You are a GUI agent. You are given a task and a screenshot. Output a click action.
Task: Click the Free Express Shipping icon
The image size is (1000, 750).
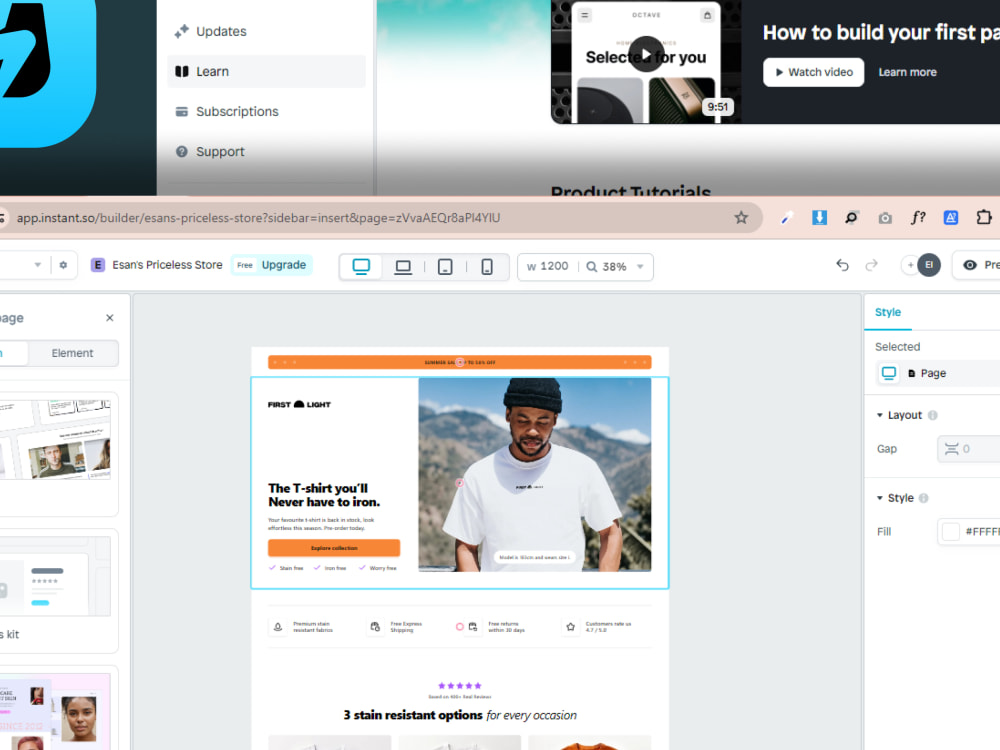[375, 627]
